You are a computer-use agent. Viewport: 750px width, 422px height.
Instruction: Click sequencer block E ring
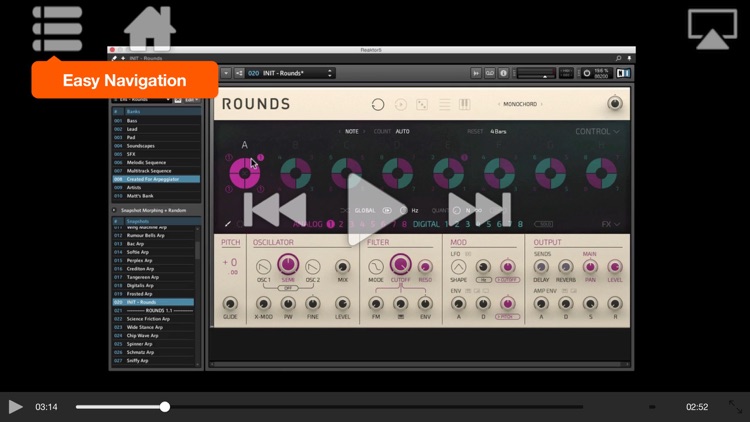click(x=449, y=173)
